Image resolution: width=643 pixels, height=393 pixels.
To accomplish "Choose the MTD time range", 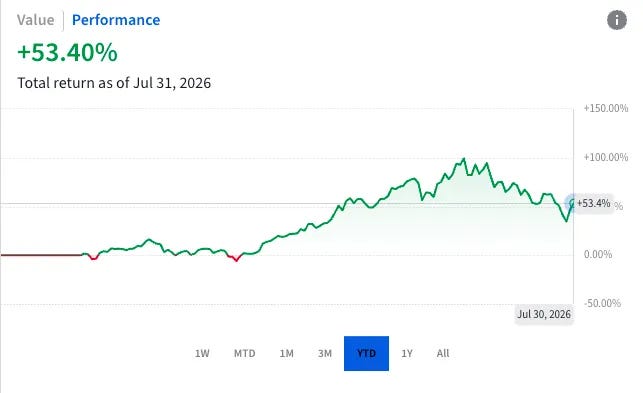I will coord(244,353).
